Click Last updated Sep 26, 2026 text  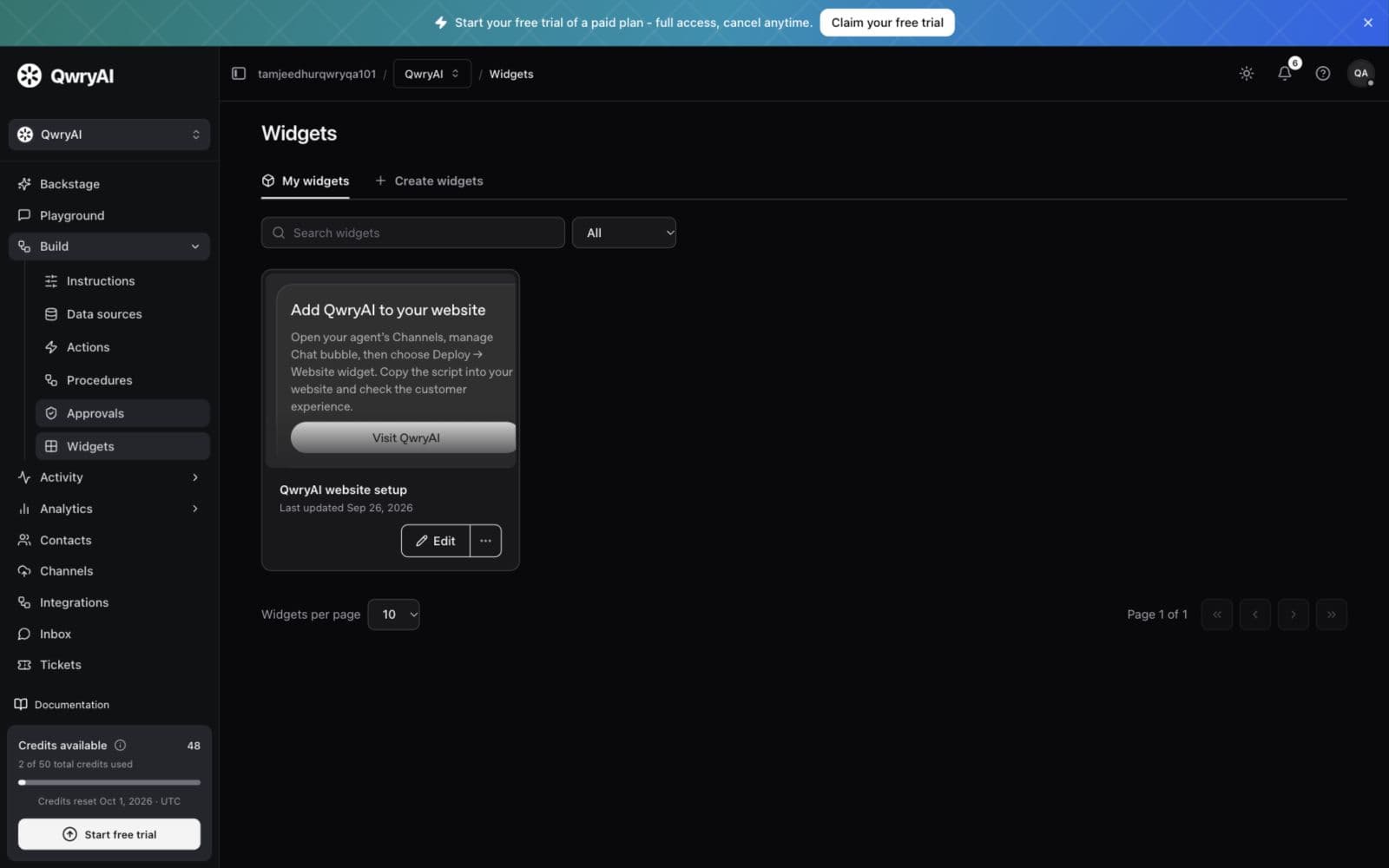(x=346, y=508)
